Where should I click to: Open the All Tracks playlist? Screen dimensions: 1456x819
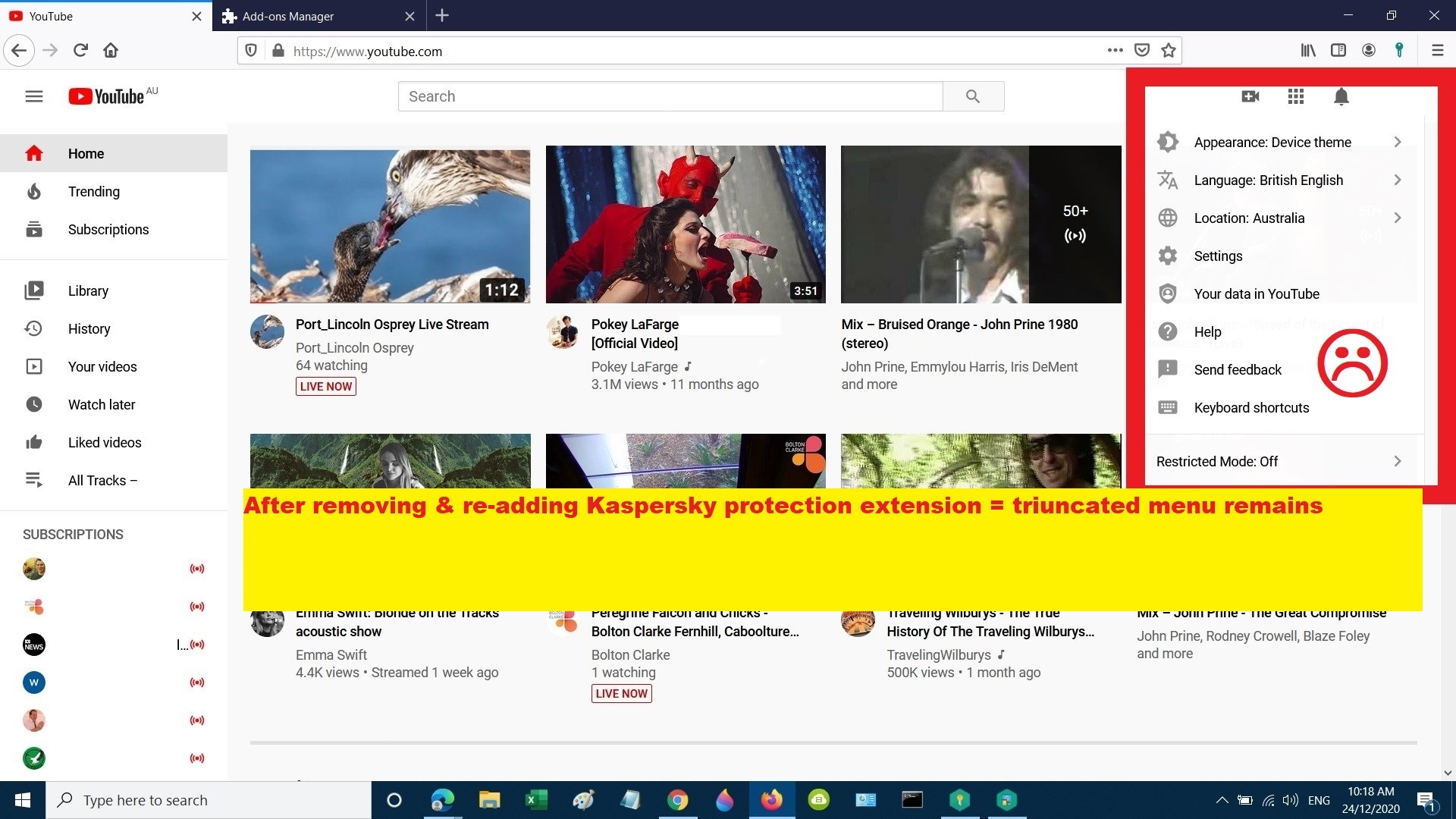coord(114,480)
